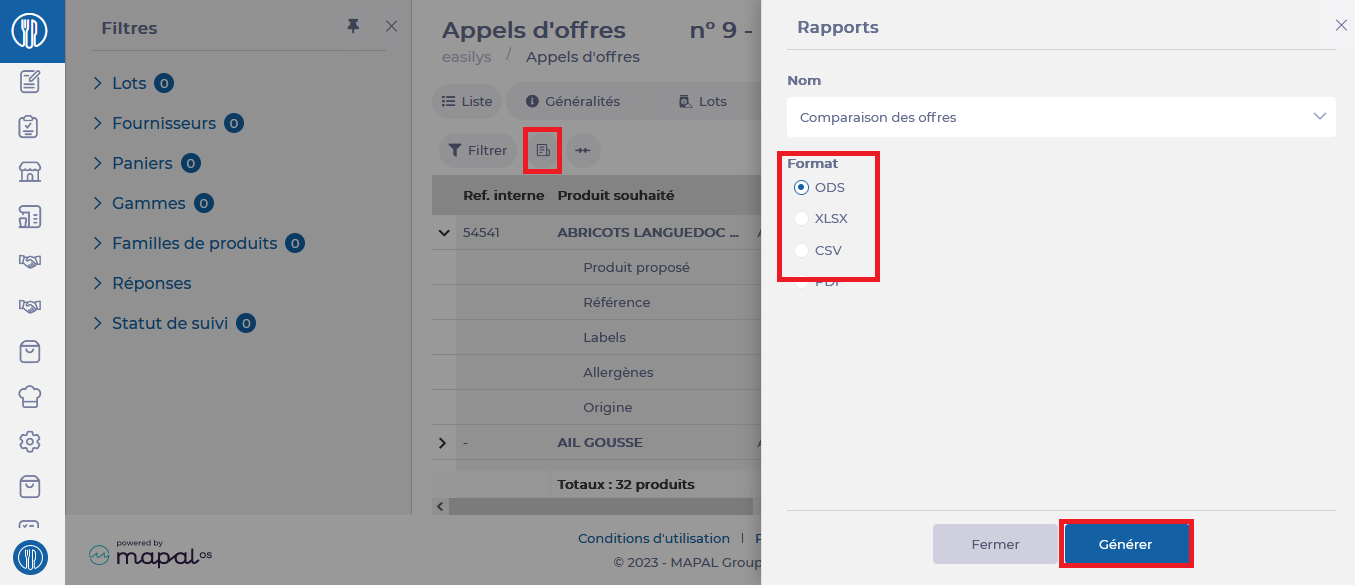
Task: Expand the AIL GOUSSE product row
Action: tap(443, 442)
